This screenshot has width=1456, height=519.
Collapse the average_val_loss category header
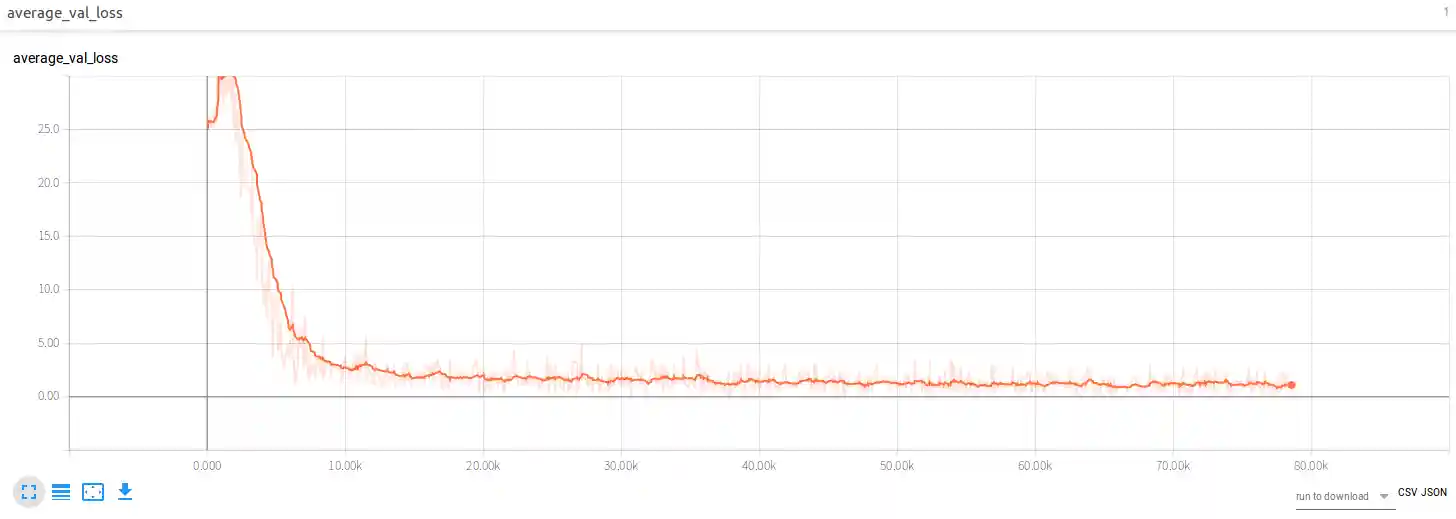(65, 14)
